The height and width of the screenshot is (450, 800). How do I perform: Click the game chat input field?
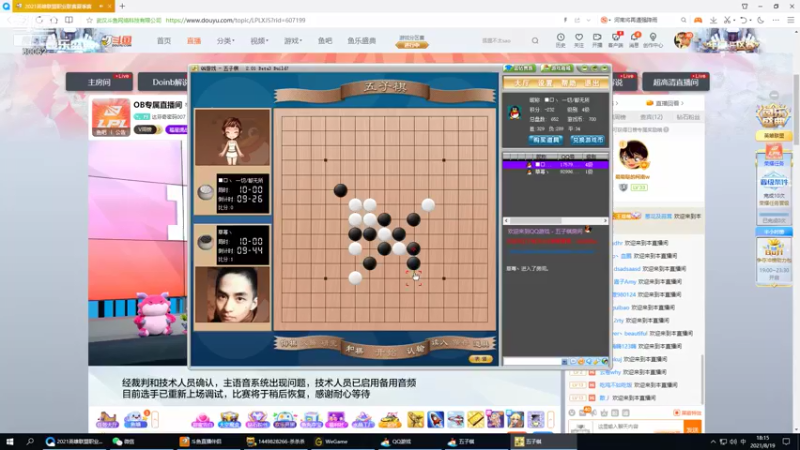click(x=531, y=361)
